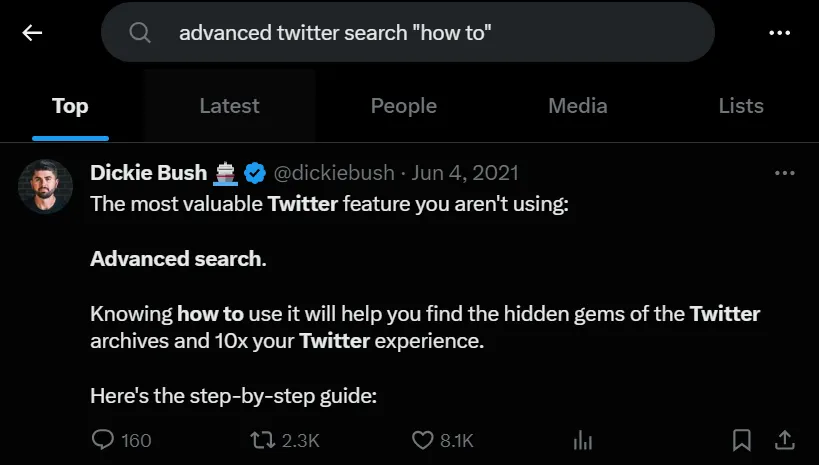This screenshot has height=465, width=819.
Task: Switch to the Latest tab
Action: (229, 106)
